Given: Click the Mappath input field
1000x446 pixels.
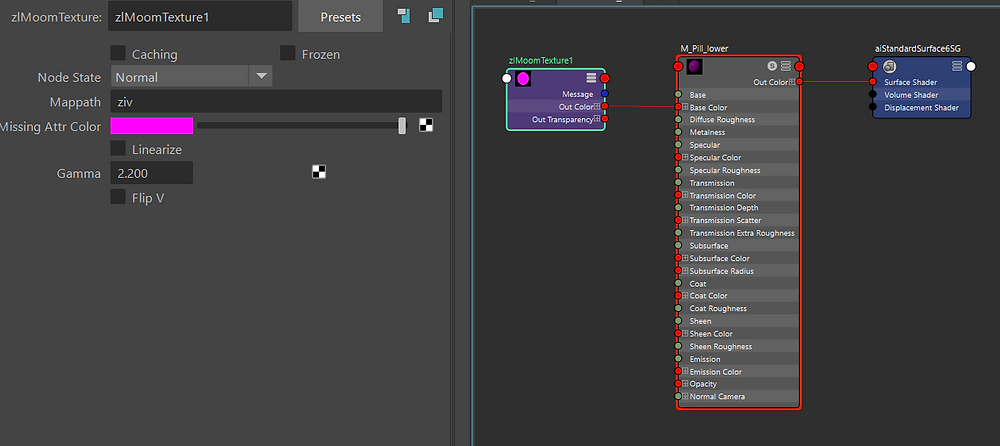Looking at the screenshot, I should coord(276,101).
